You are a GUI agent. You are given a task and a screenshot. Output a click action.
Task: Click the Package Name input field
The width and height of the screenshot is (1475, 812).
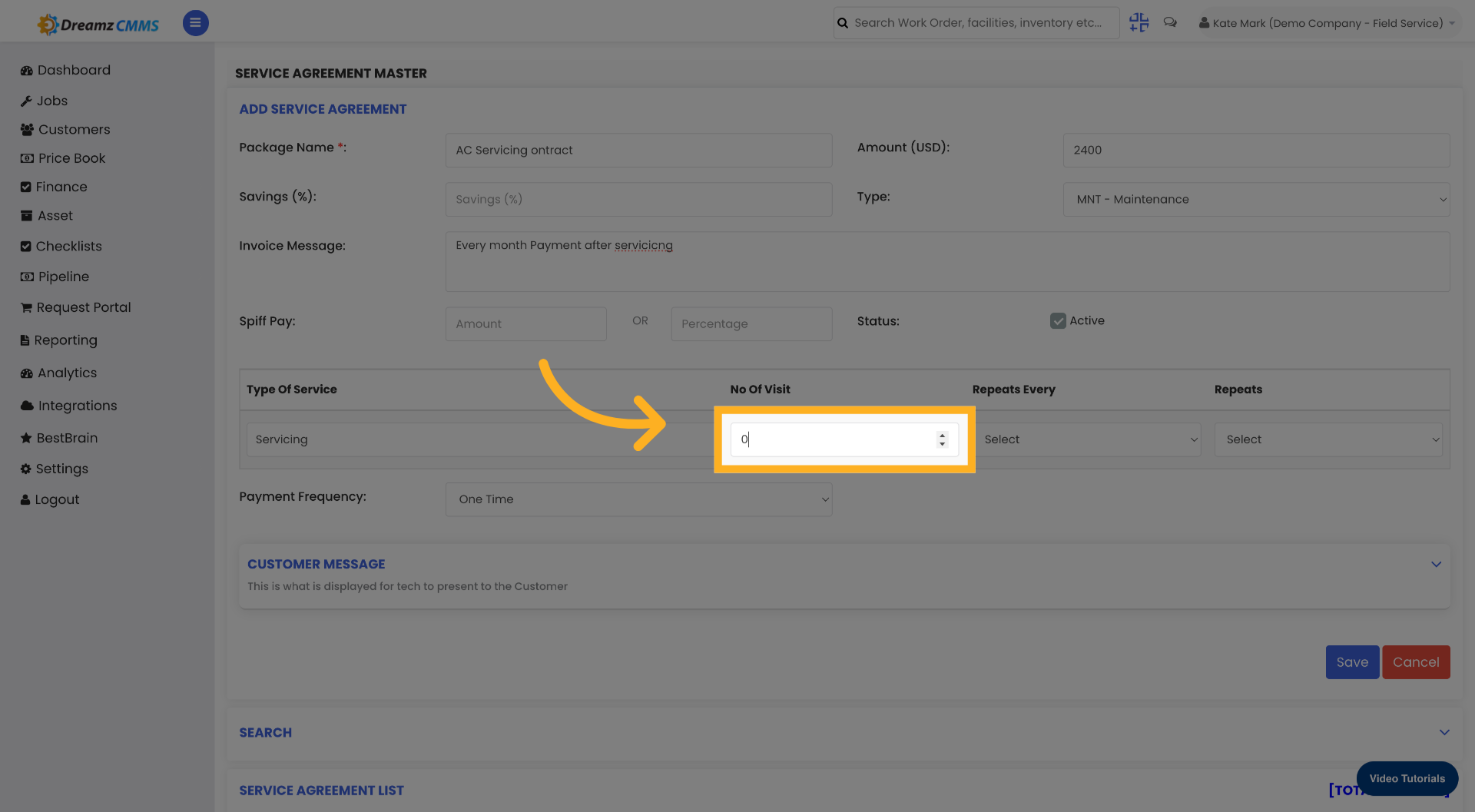click(638, 151)
